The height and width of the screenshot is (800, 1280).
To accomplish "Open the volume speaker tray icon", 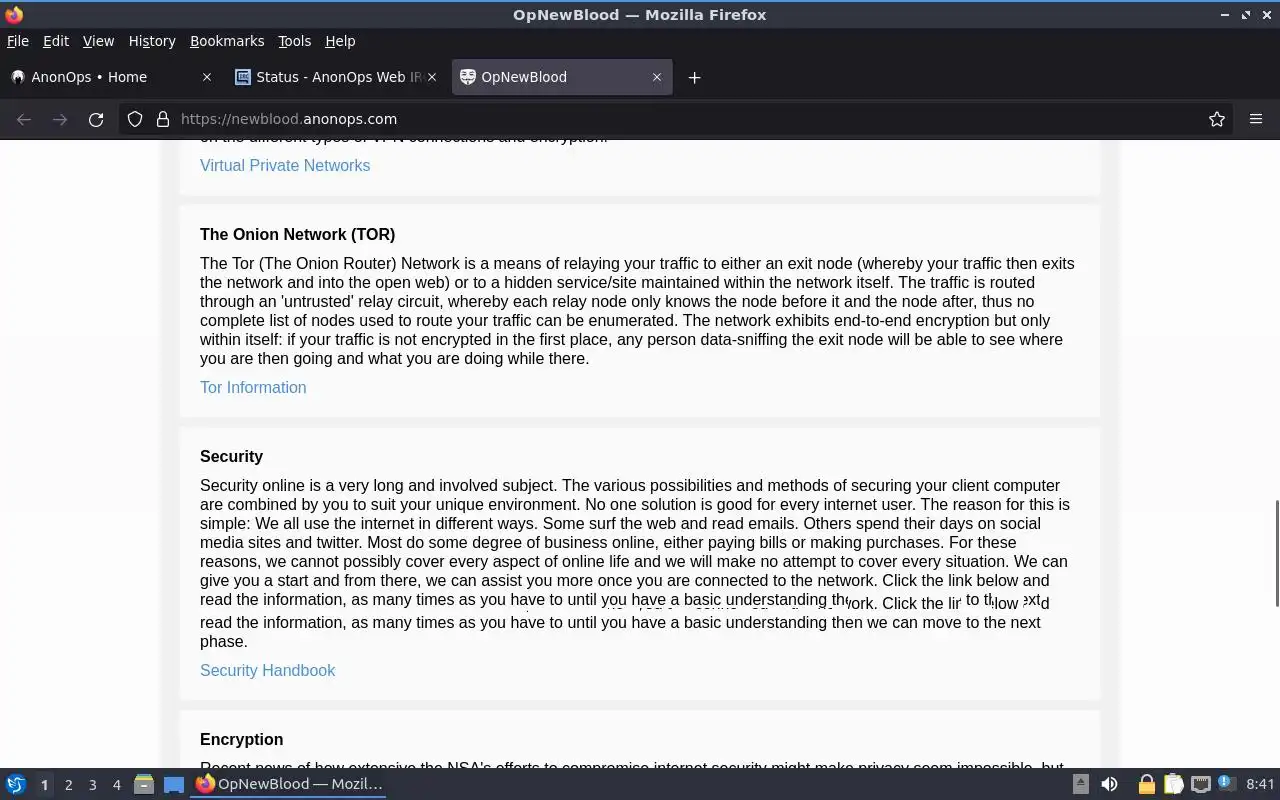I will pyautogui.click(x=1109, y=784).
